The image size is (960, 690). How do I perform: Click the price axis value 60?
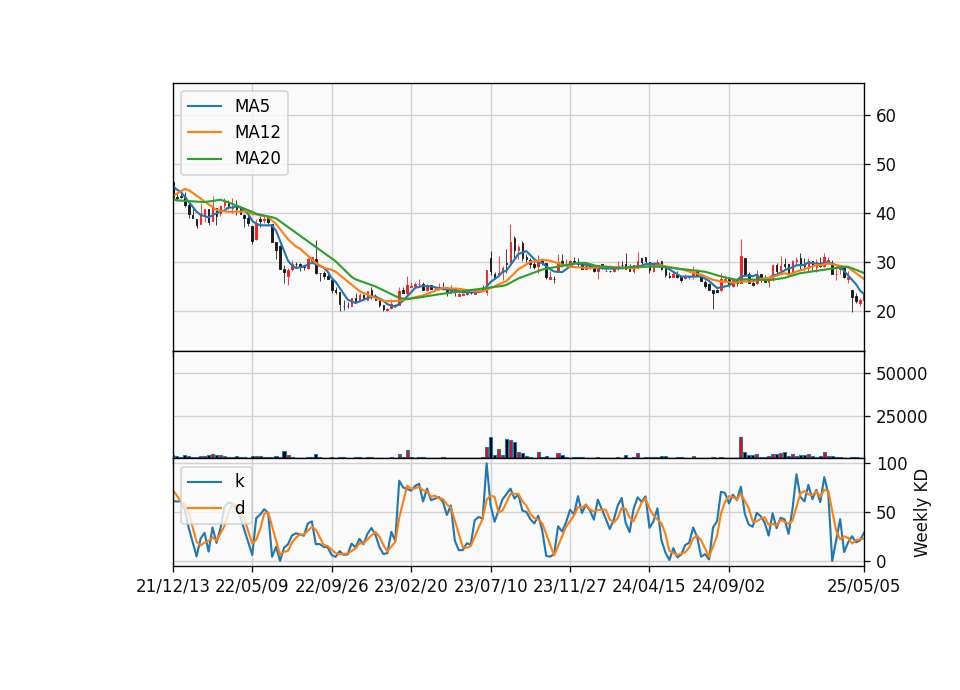click(x=886, y=116)
